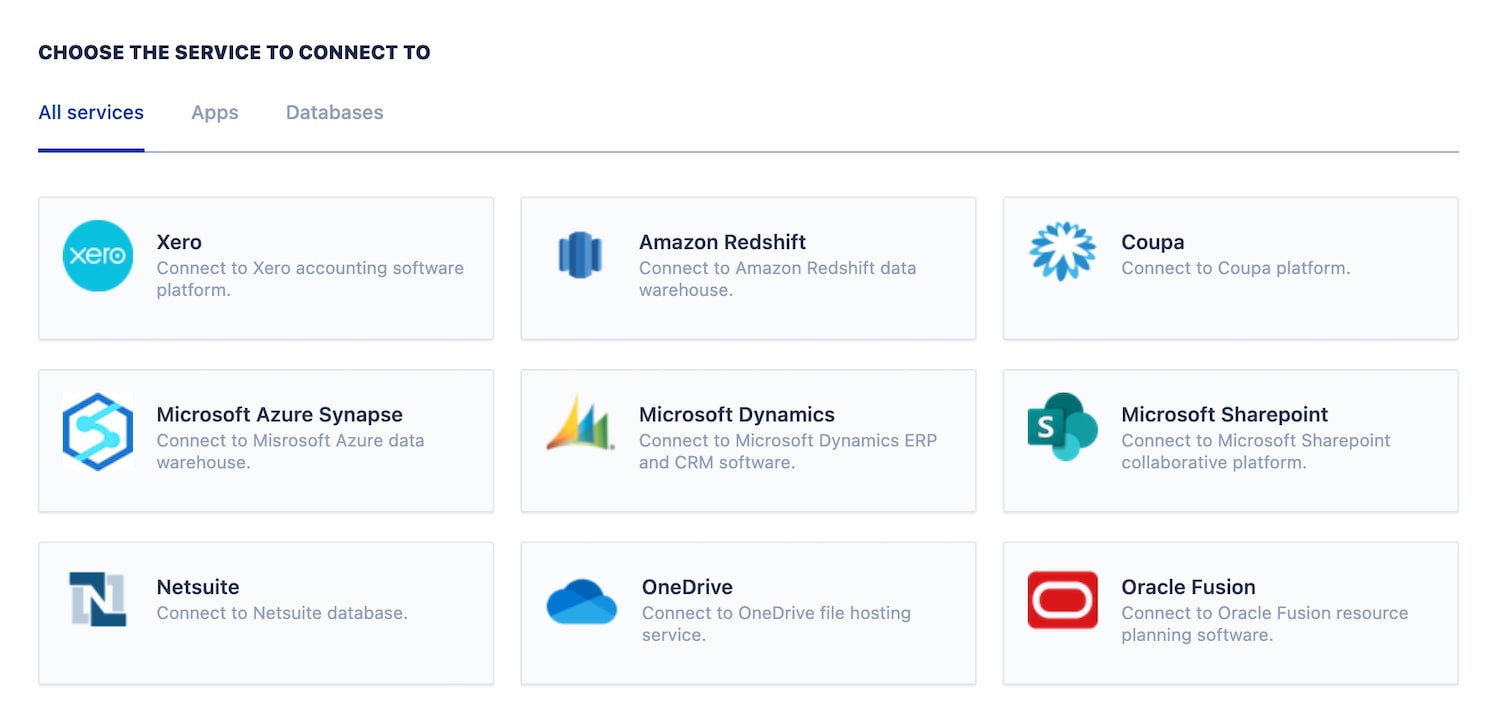Click the Amazon Redshift logo icon
The height and width of the screenshot is (725, 1500).
(580, 254)
